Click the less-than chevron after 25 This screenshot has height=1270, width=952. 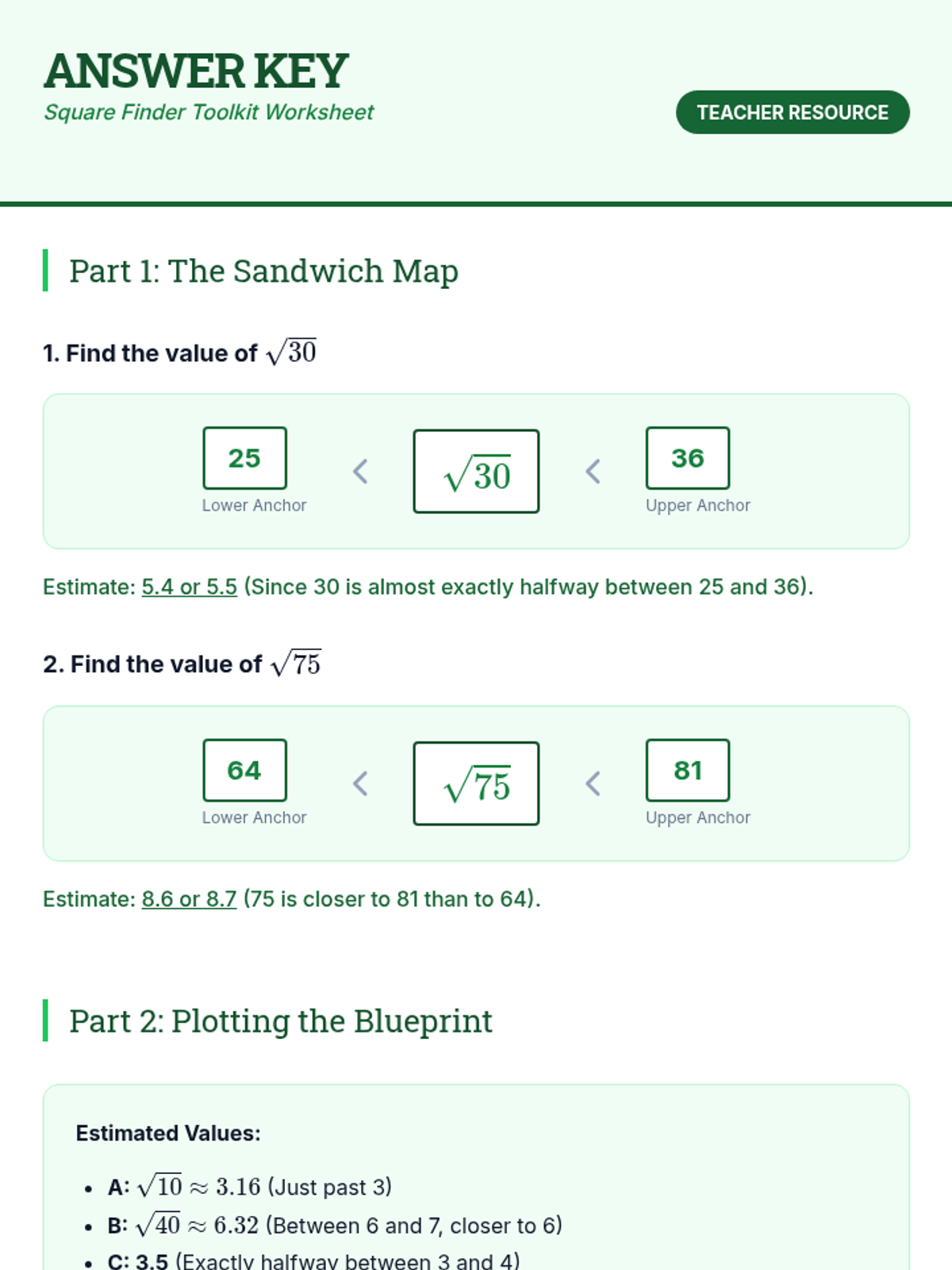[x=360, y=471]
